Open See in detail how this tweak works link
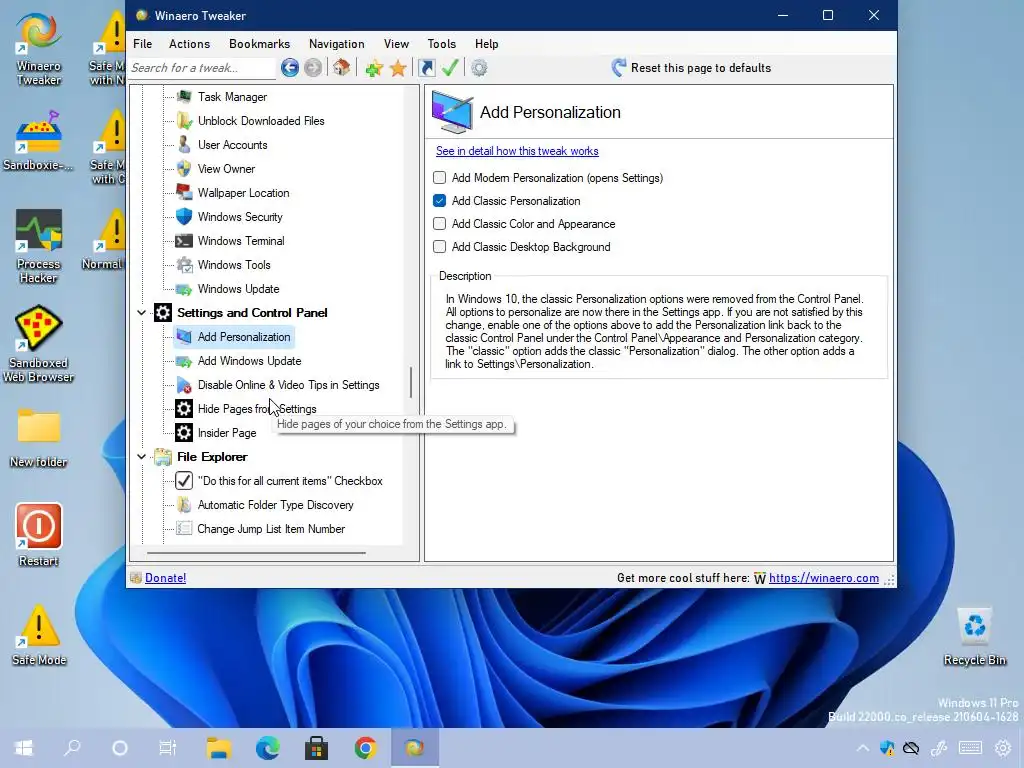 pos(517,151)
